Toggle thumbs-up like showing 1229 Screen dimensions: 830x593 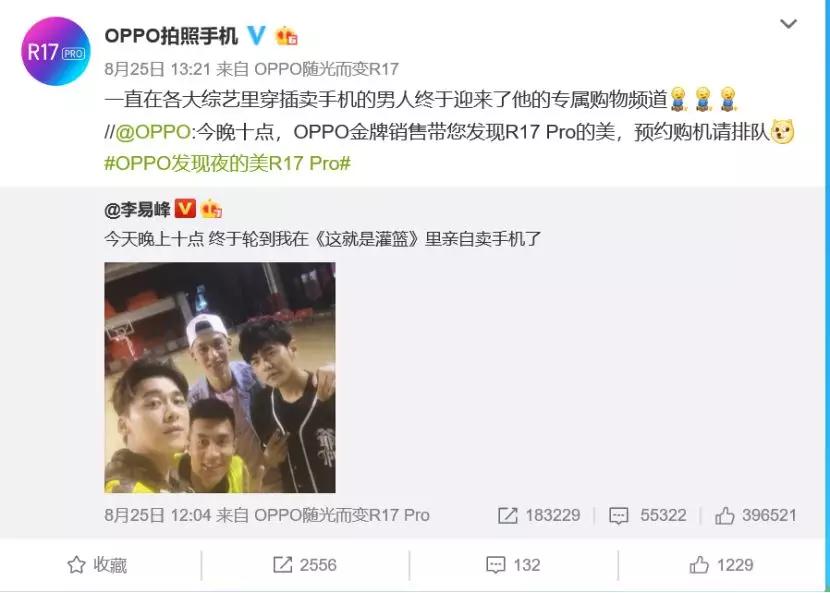721,565
